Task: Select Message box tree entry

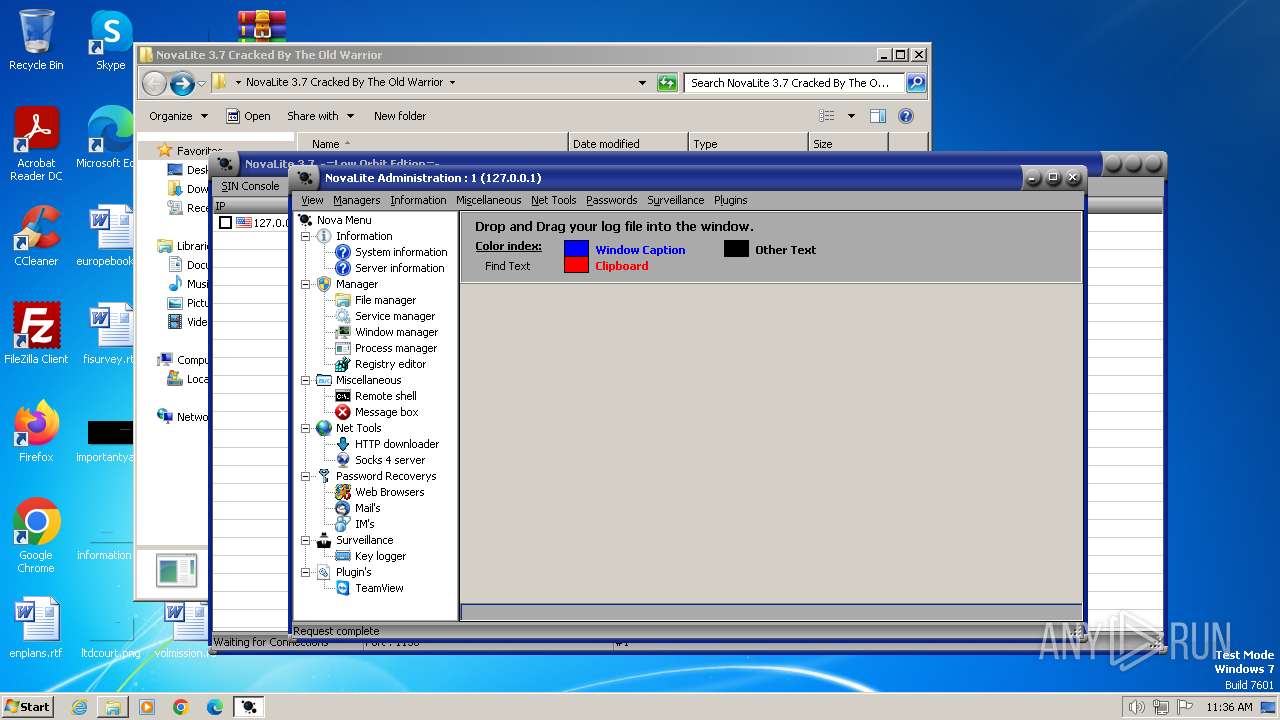Action: [x=386, y=412]
